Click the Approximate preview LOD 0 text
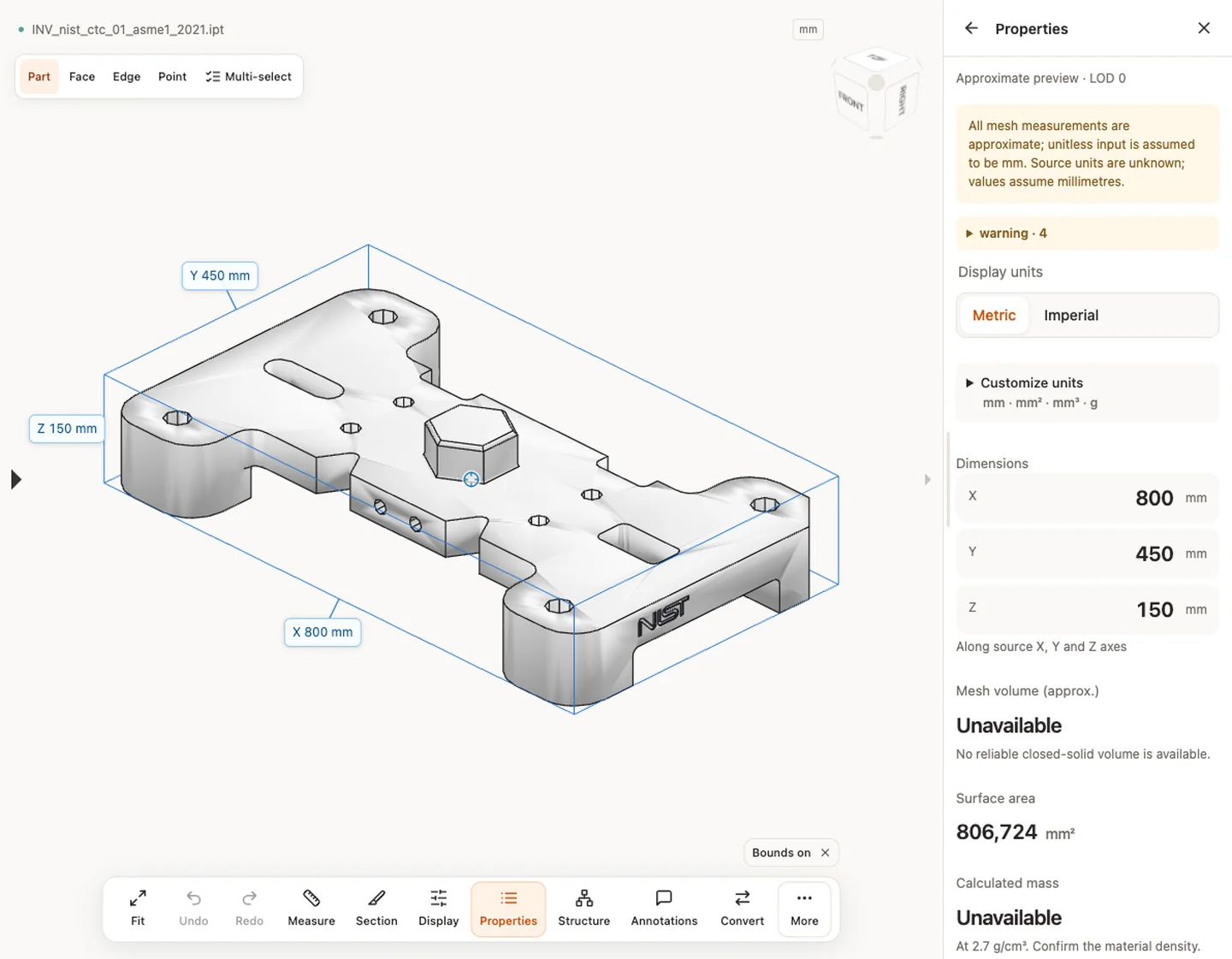This screenshot has width=1232, height=959. point(1040,78)
